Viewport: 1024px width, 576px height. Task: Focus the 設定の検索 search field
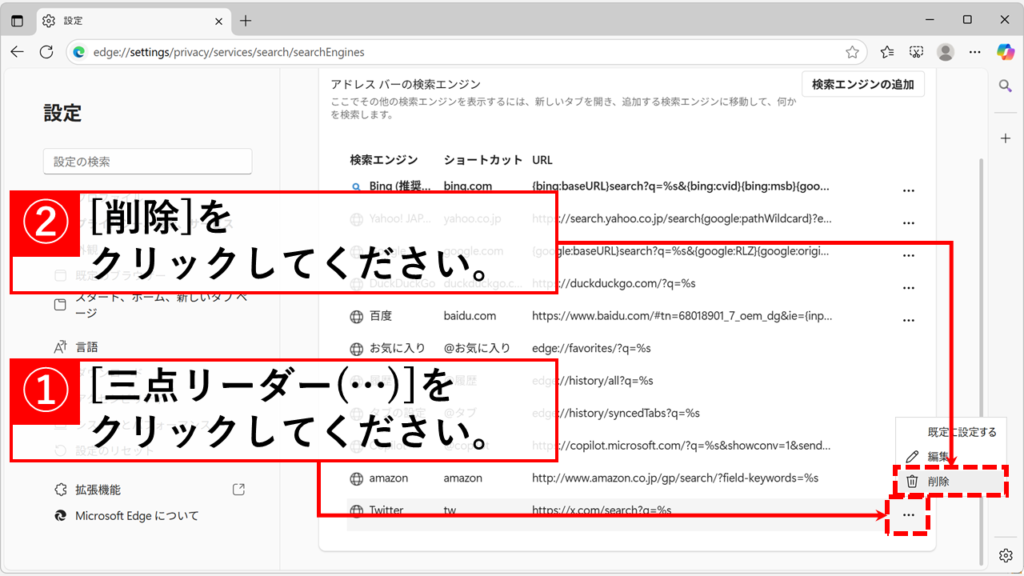(148, 161)
